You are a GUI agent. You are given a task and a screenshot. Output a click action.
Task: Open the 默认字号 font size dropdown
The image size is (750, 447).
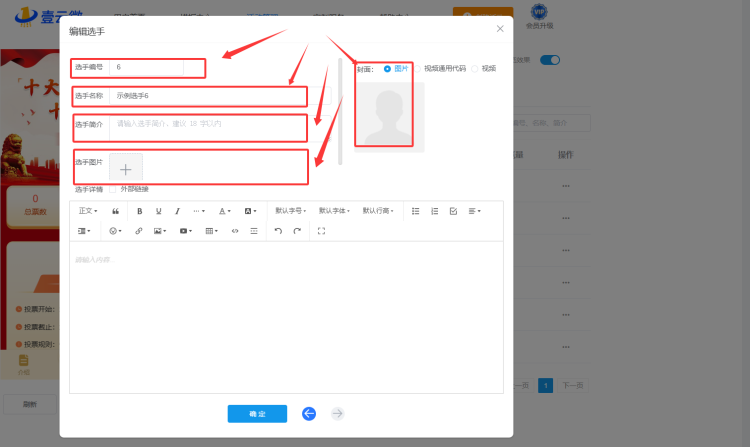pos(291,211)
